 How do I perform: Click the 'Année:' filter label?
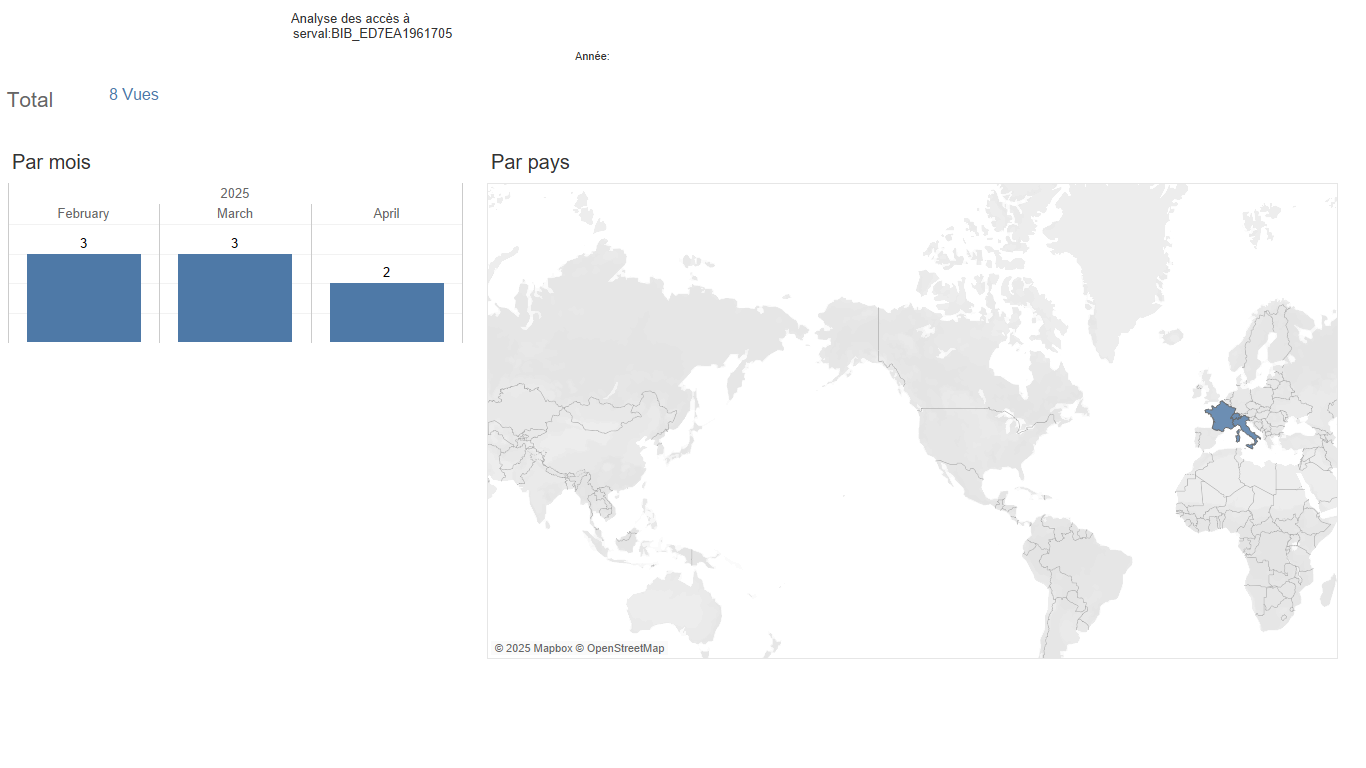tap(592, 57)
